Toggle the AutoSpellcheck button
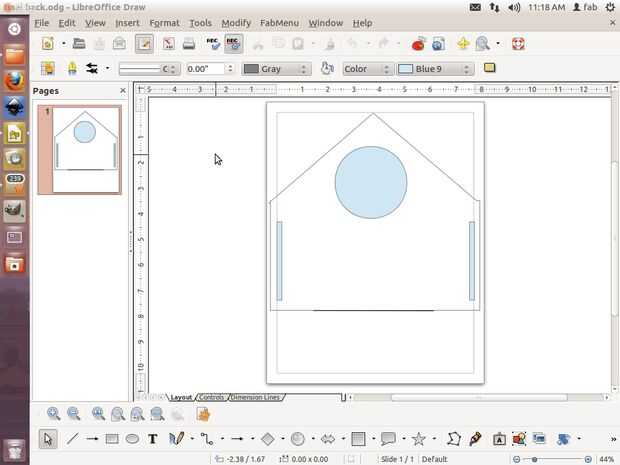The width and height of the screenshot is (620, 465). pyautogui.click(x=233, y=44)
